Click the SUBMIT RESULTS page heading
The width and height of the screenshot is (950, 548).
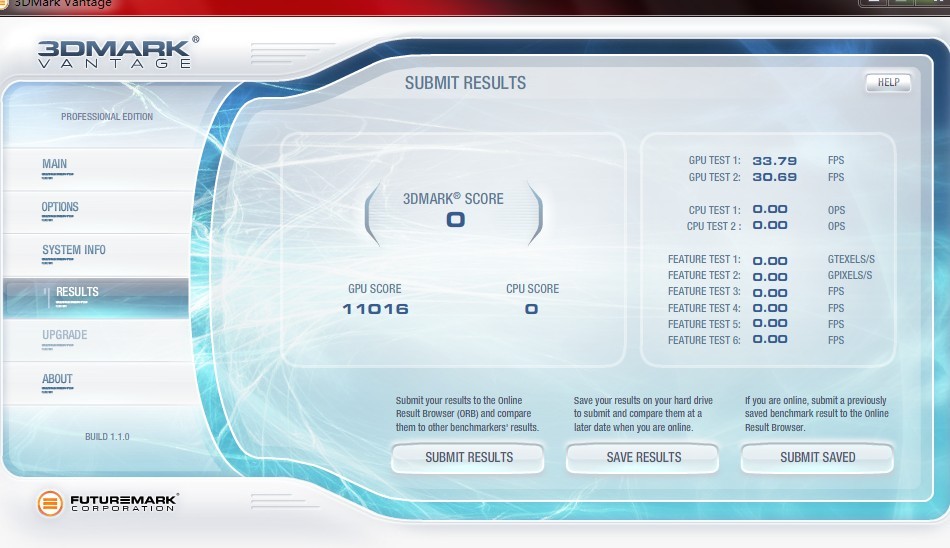point(465,83)
